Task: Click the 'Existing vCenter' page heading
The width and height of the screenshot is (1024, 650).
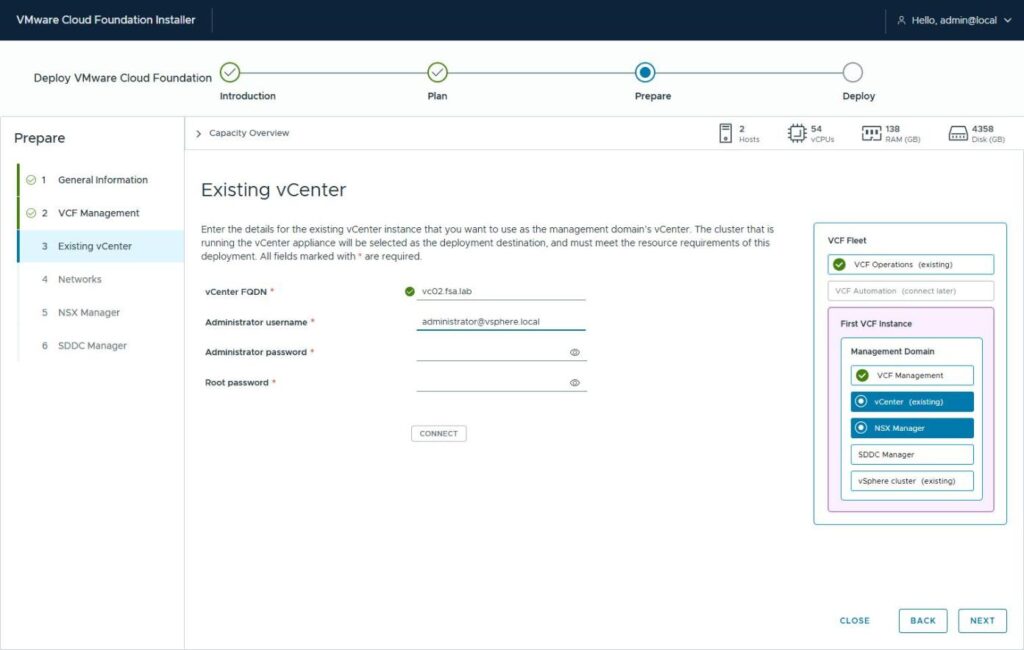Action: point(274,190)
